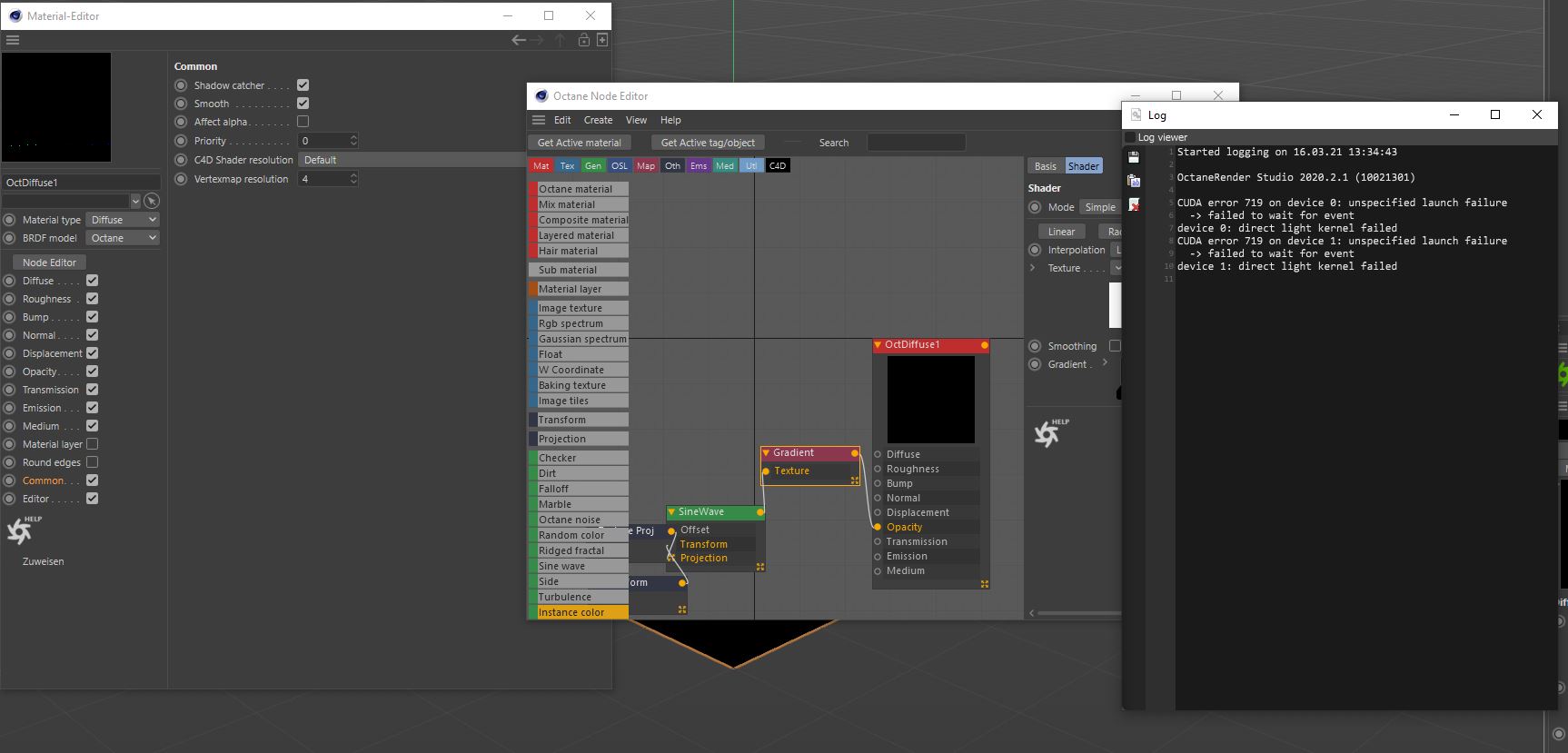Click the Gradient node output port
Viewport: 1568px width, 753px height.
855,452
